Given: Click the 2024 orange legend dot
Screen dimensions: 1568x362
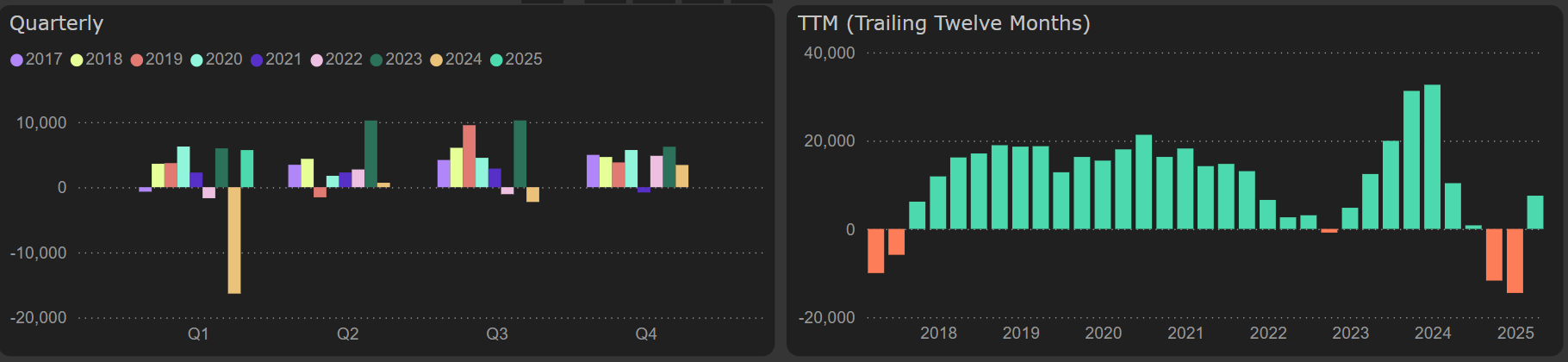Looking at the screenshot, I should pyautogui.click(x=437, y=60).
